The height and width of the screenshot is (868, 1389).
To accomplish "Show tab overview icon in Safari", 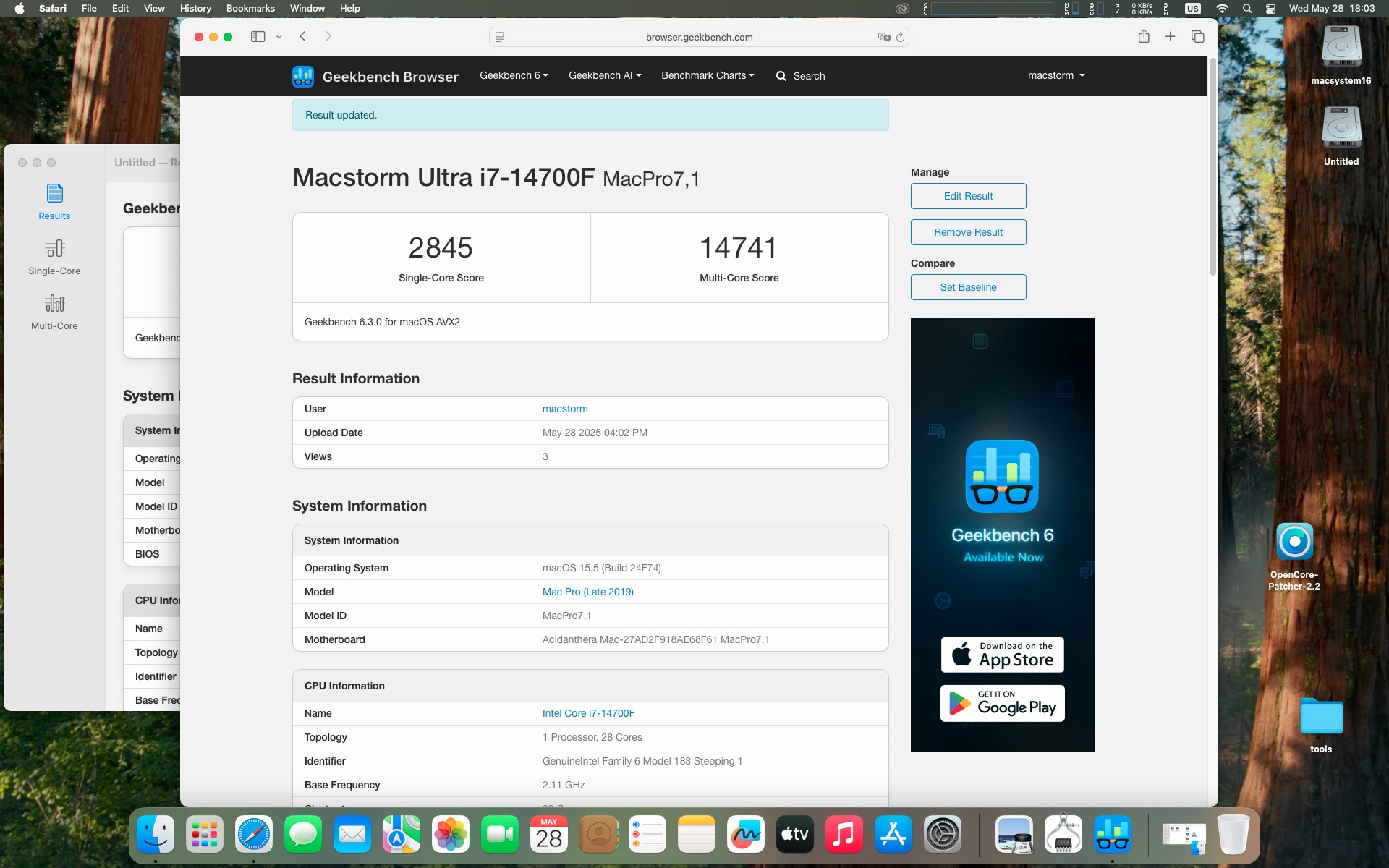I will tap(1197, 37).
